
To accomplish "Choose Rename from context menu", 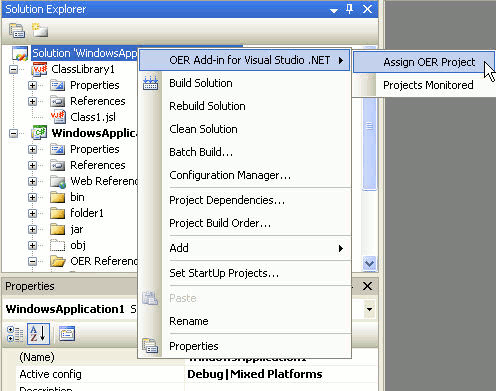I will [x=244, y=321].
